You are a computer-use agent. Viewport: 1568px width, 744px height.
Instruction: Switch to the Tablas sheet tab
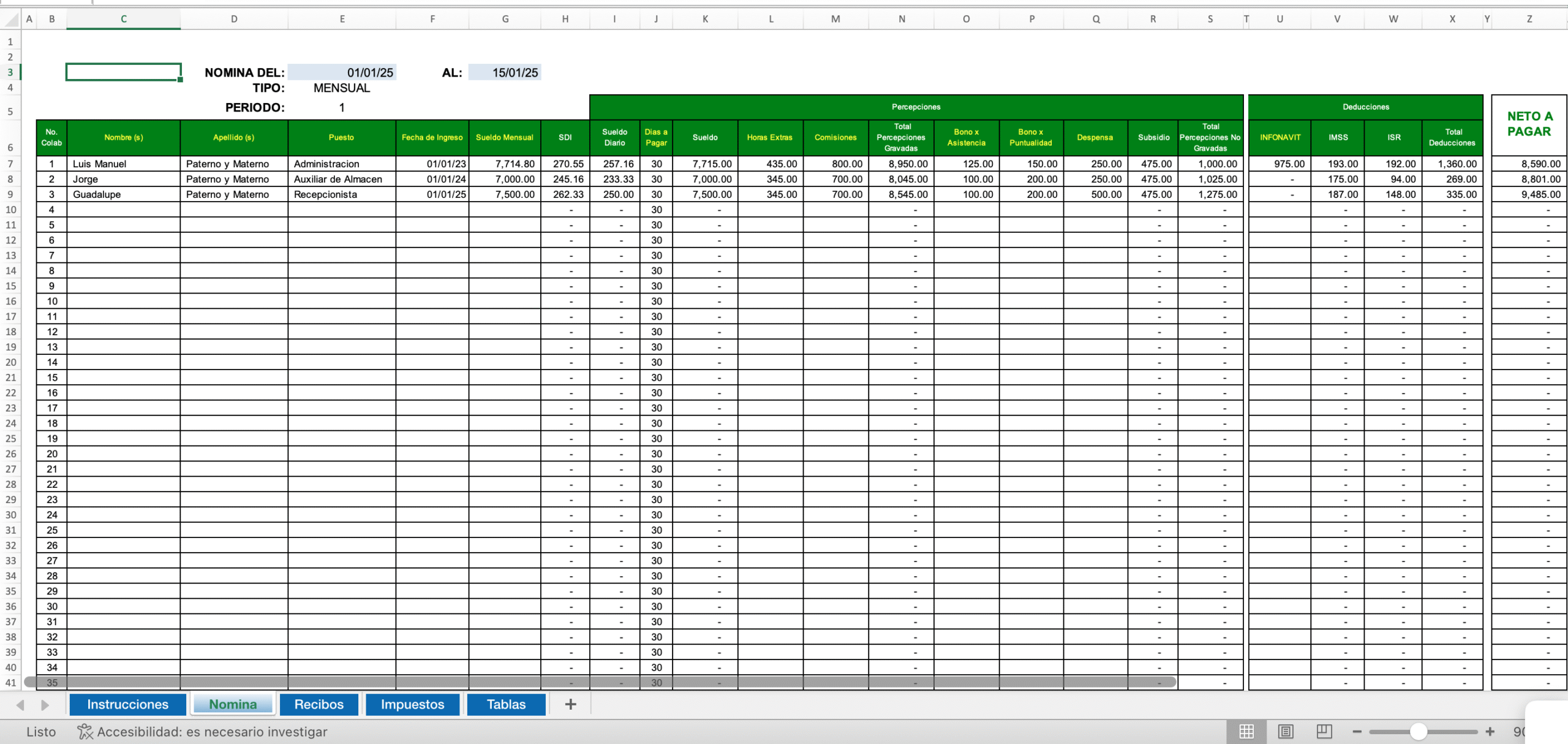pos(506,704)
